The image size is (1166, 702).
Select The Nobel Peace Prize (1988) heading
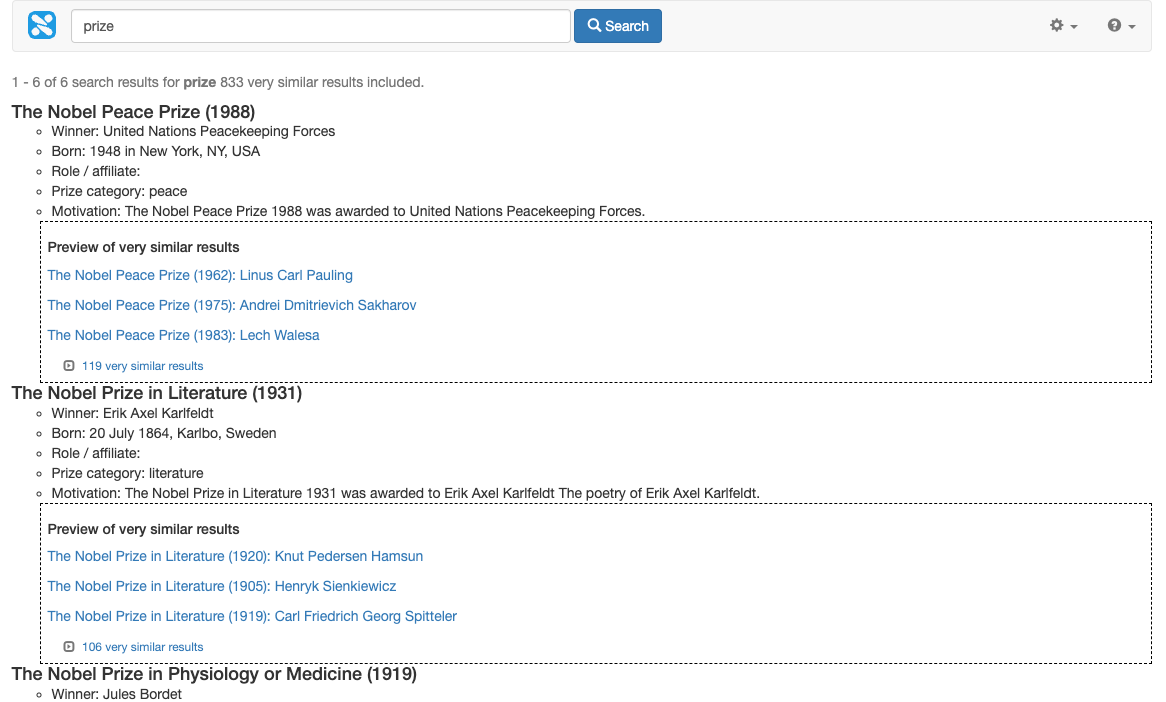pyautogui.click(x=132, y=112)
